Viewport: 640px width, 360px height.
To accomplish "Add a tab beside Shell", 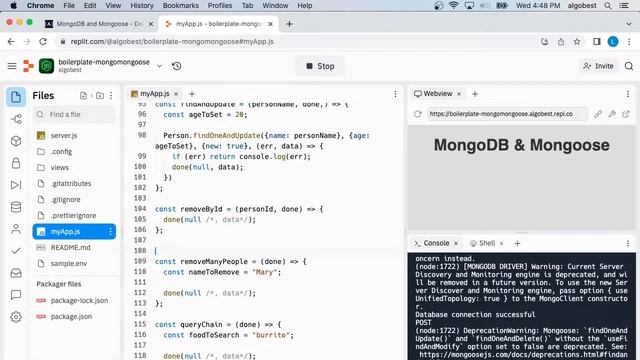I will point(517,243).
